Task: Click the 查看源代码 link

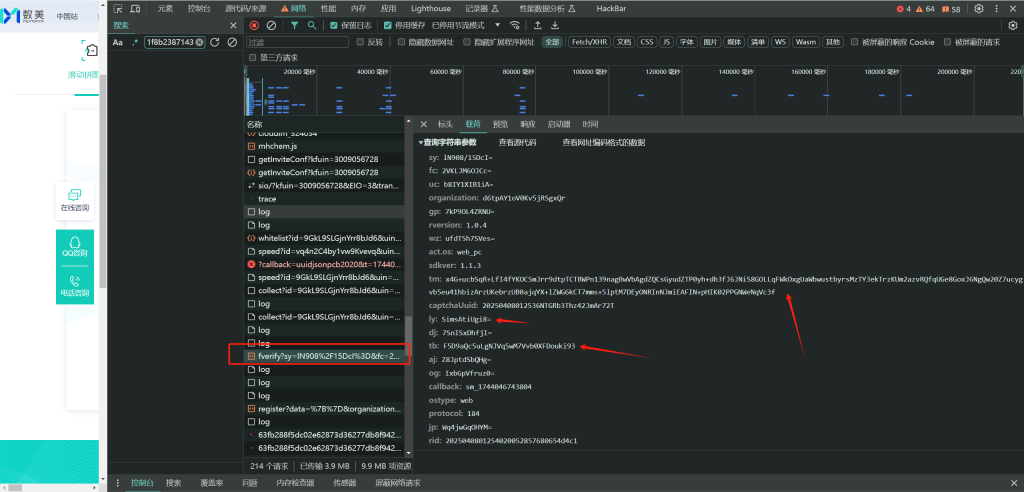Action: (x=517, y=142)
